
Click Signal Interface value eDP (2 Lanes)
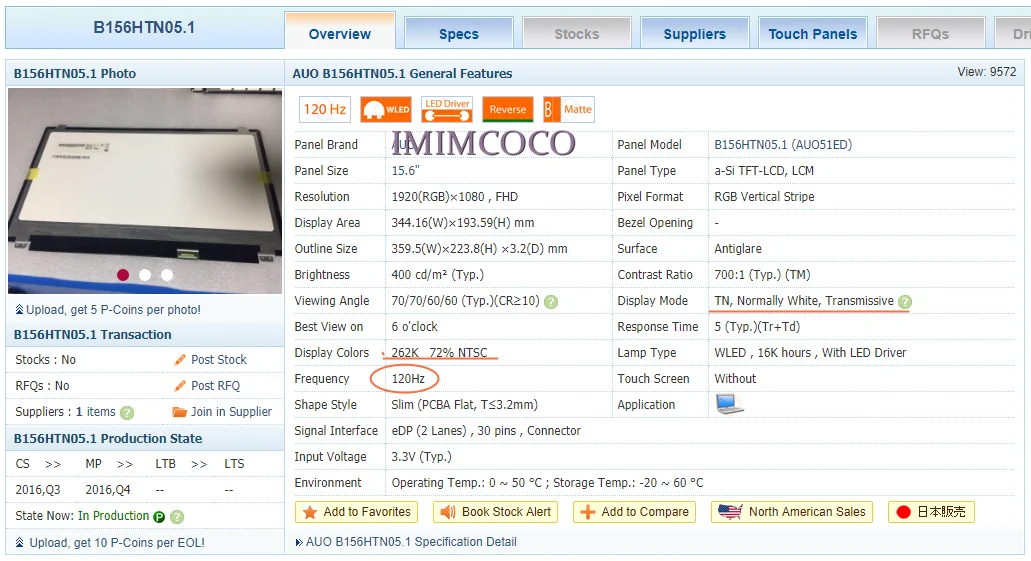[x=486, y=431]
